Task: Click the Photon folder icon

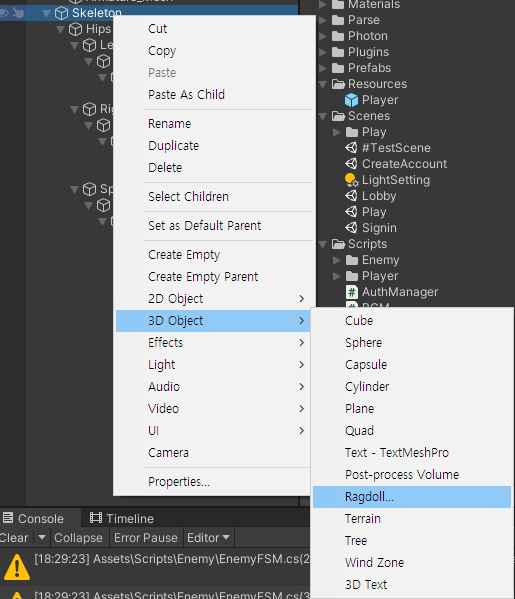Action: pos(338,36)
